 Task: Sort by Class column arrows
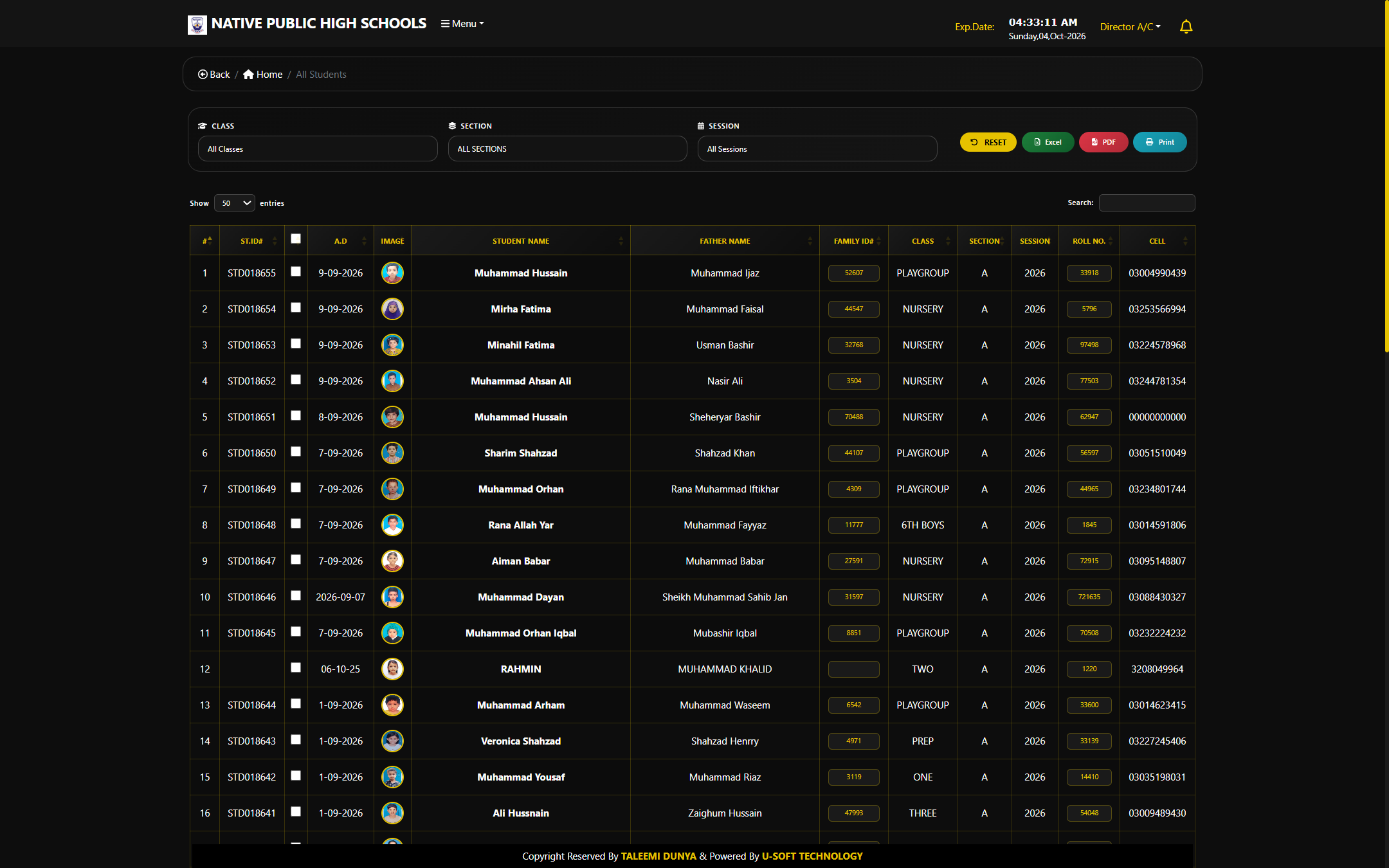coord(948,241)
